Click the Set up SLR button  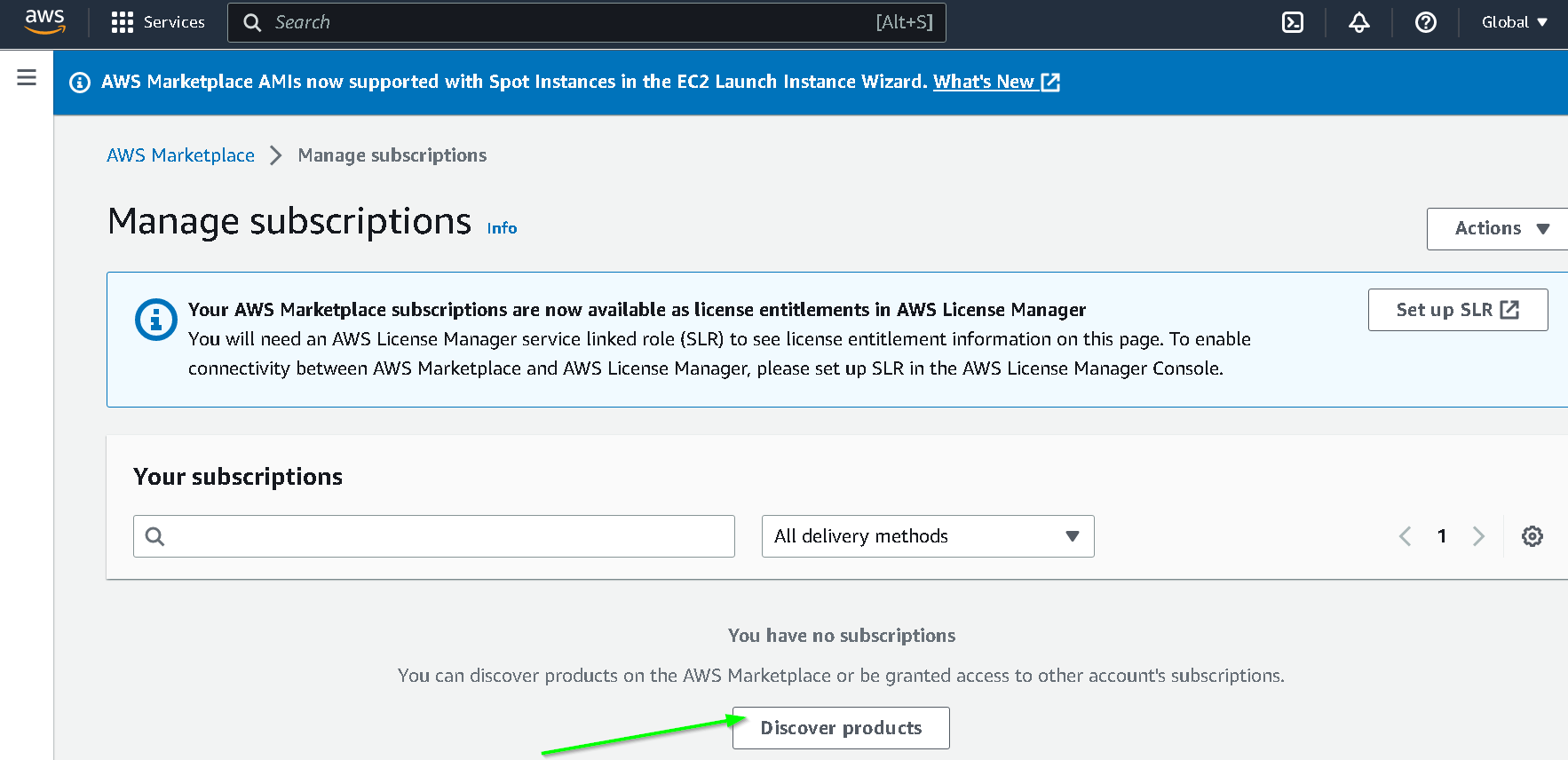click(x=1458, y=310)
